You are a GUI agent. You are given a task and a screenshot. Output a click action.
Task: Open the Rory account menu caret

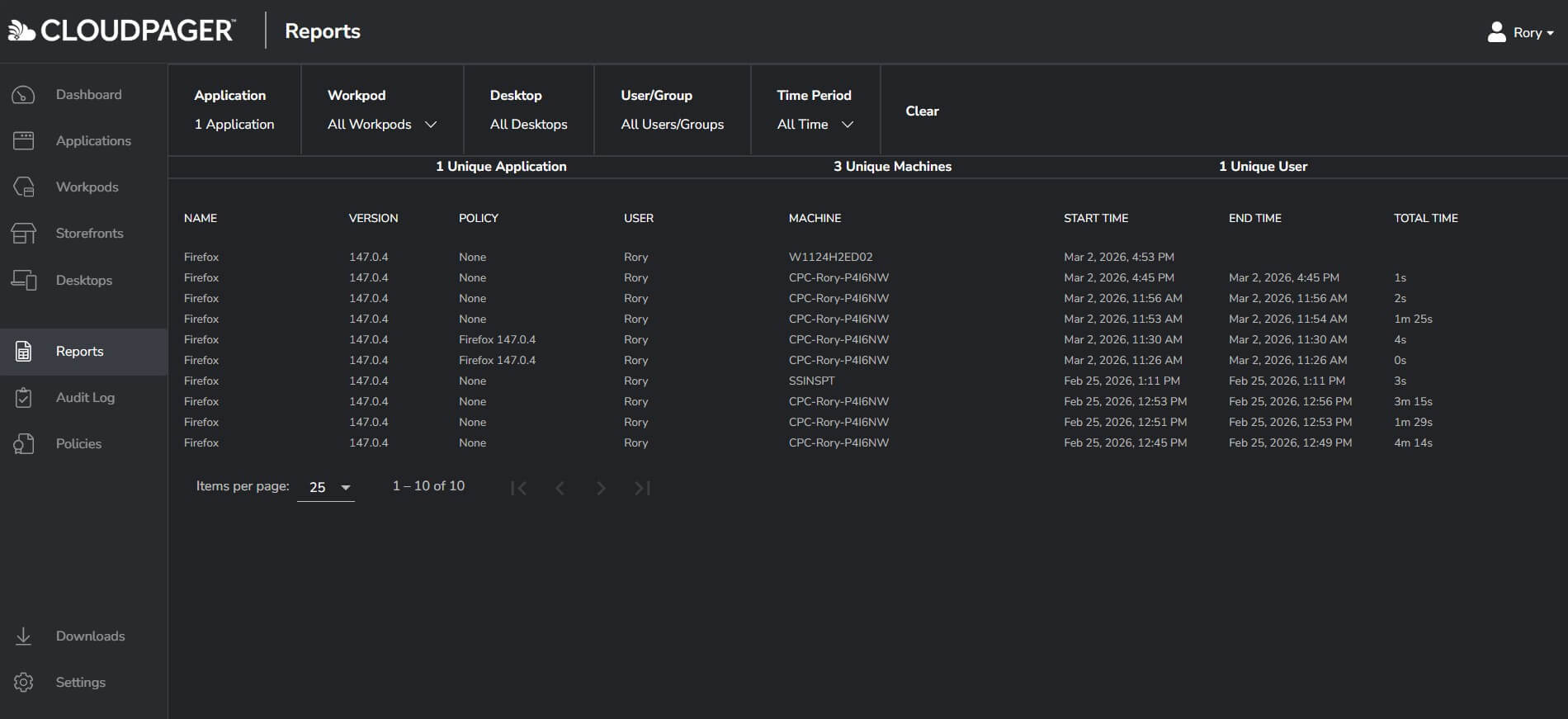pos(1550,33)
